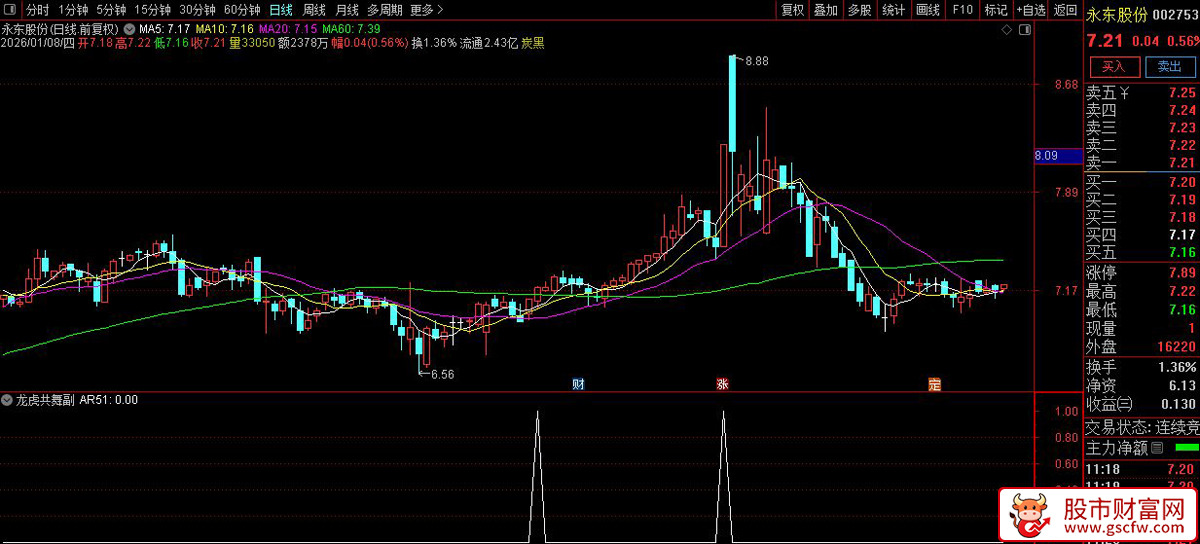The image size is (1200, 544).
Task: Switch to 1分钟 period
Action: pos(73,10)
